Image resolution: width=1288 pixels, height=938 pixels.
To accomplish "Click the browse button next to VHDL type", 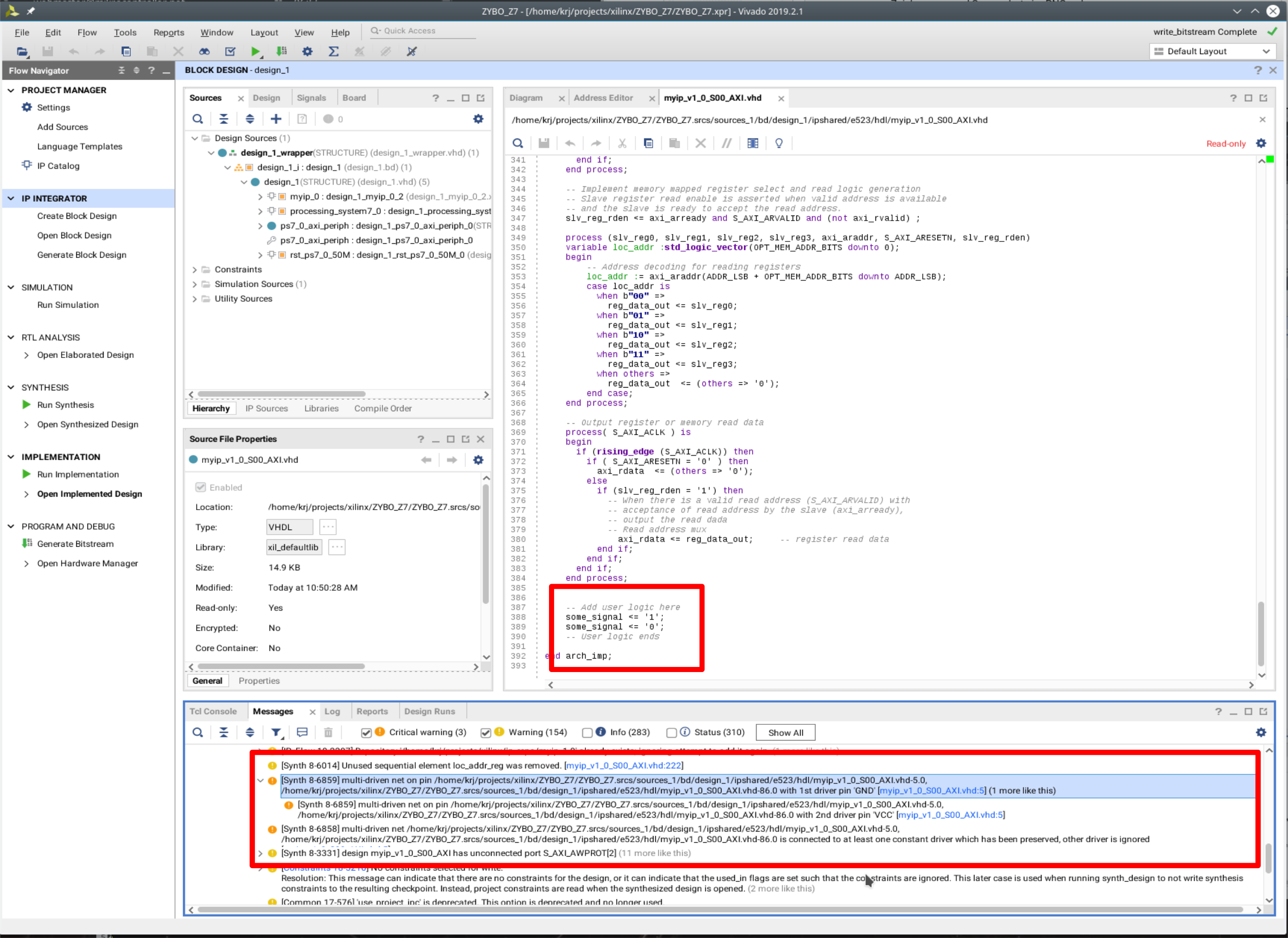I will [x=328, y=527].
